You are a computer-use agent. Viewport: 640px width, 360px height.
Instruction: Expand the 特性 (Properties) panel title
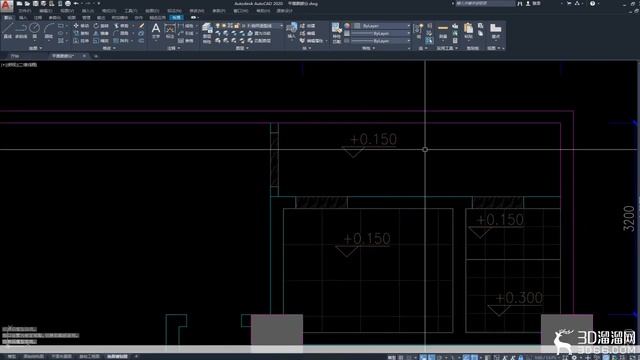point(368,48)
